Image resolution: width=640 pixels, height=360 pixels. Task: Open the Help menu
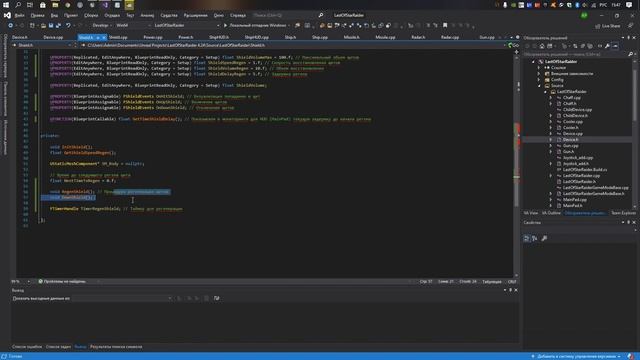click(x=238, y=15)
